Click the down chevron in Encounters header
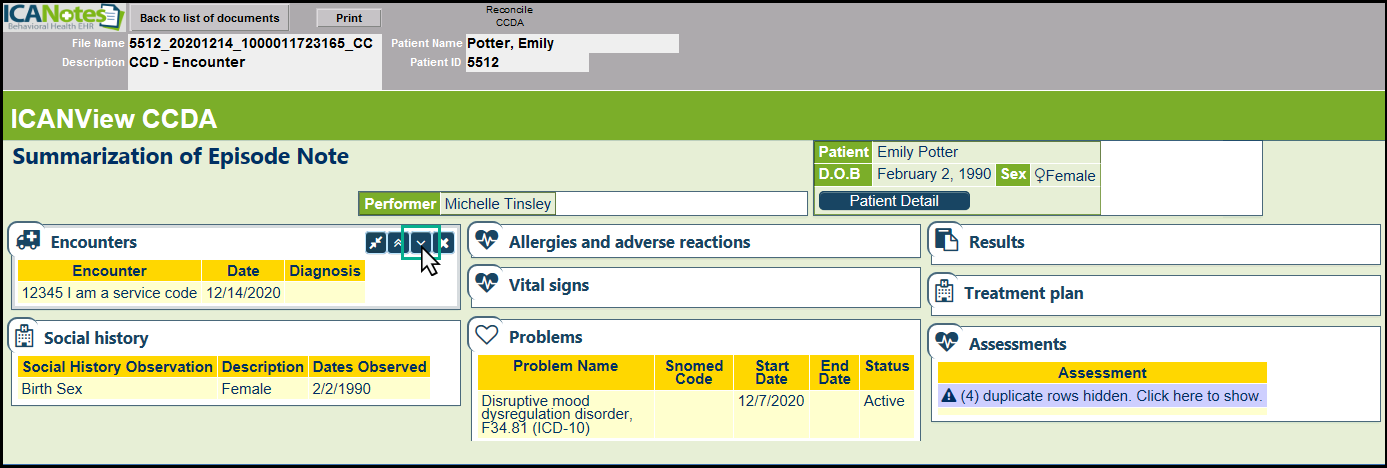Image resolution: width=1387 pixels, height=468 pixels. [x=422, y=243]
